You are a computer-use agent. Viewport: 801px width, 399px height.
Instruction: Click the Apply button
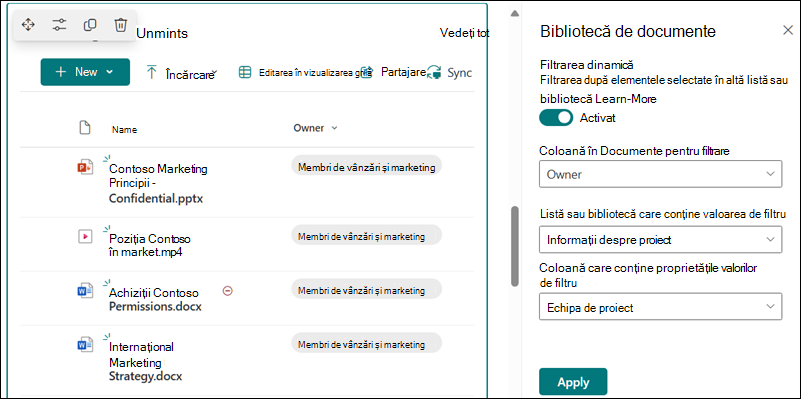573,382
